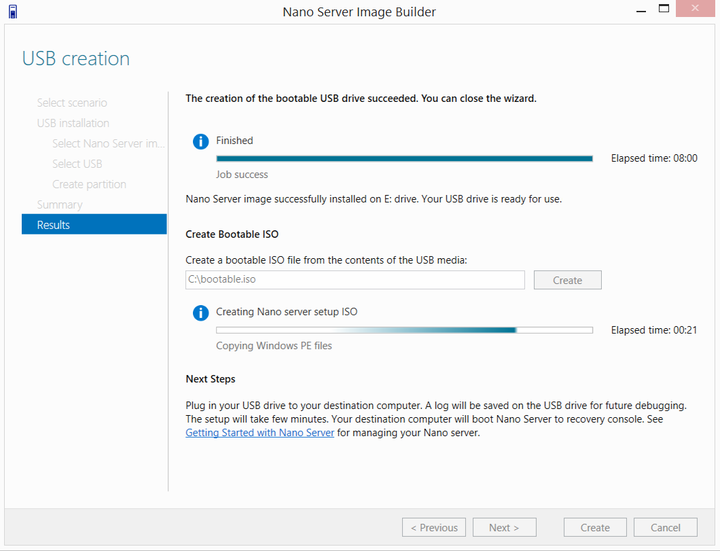
Task: Click the info icon beside Creating Nano server setup ISO
Action: tap(201, 313)
